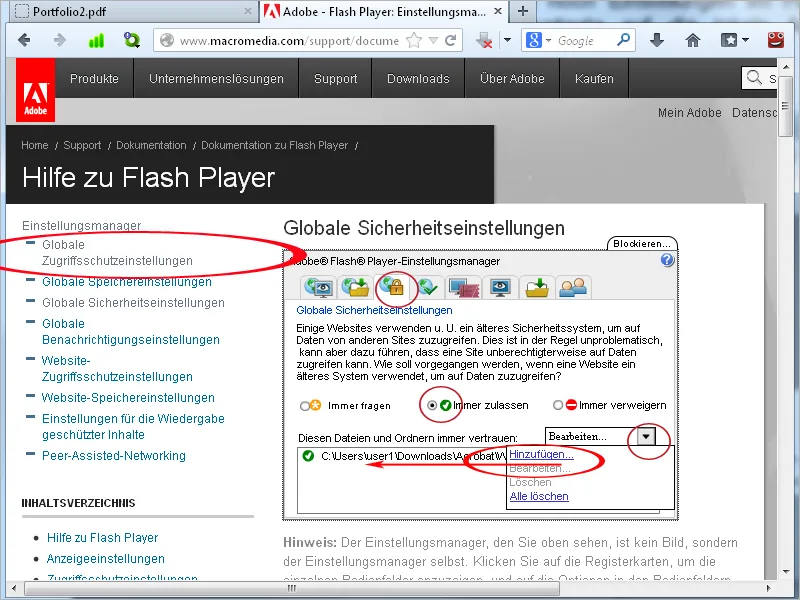Open the global security settings padlock tab
Screen dimensions: 800x600
(393, 287)
